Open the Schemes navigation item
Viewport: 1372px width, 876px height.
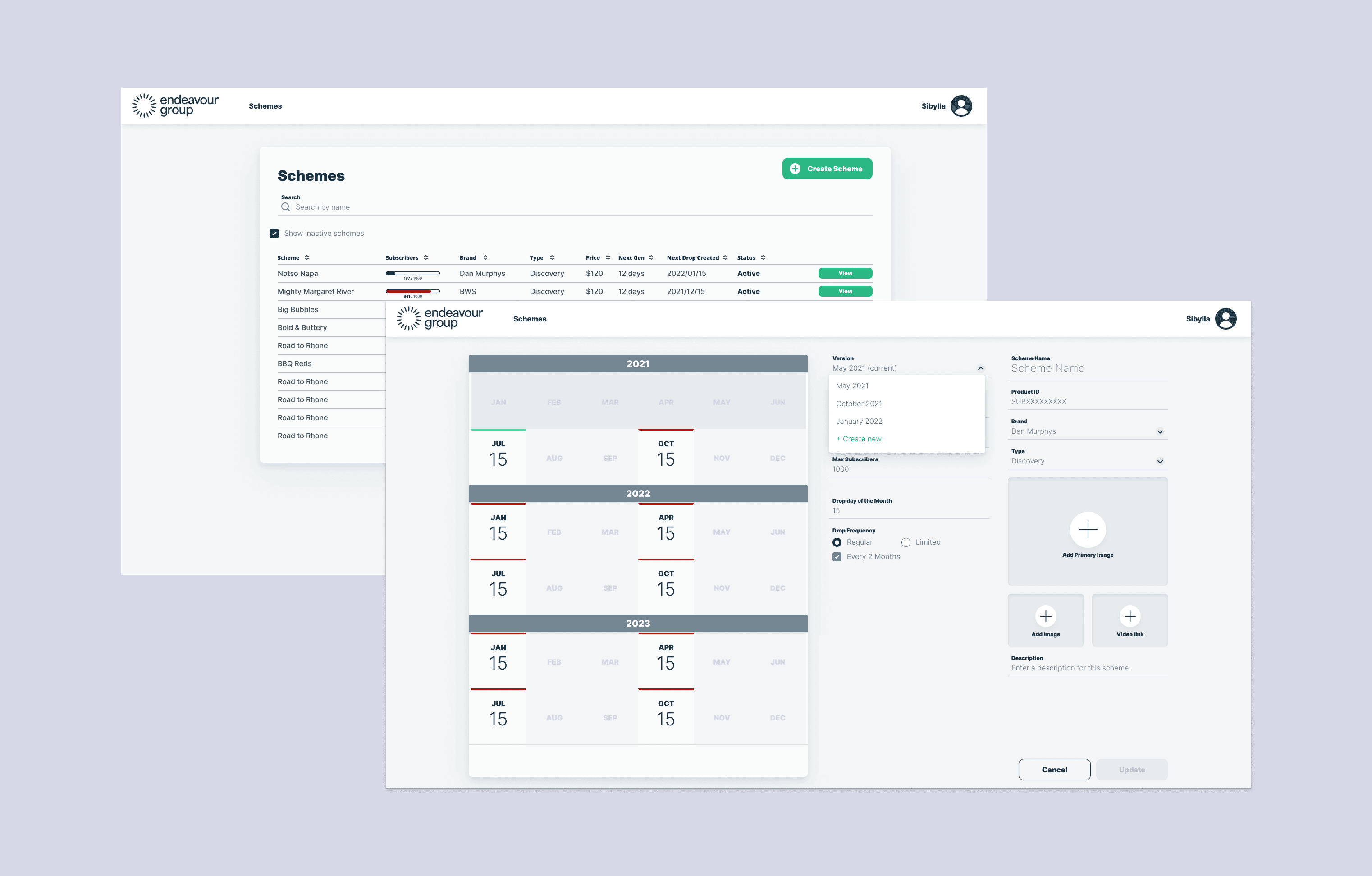pos(529,319)
